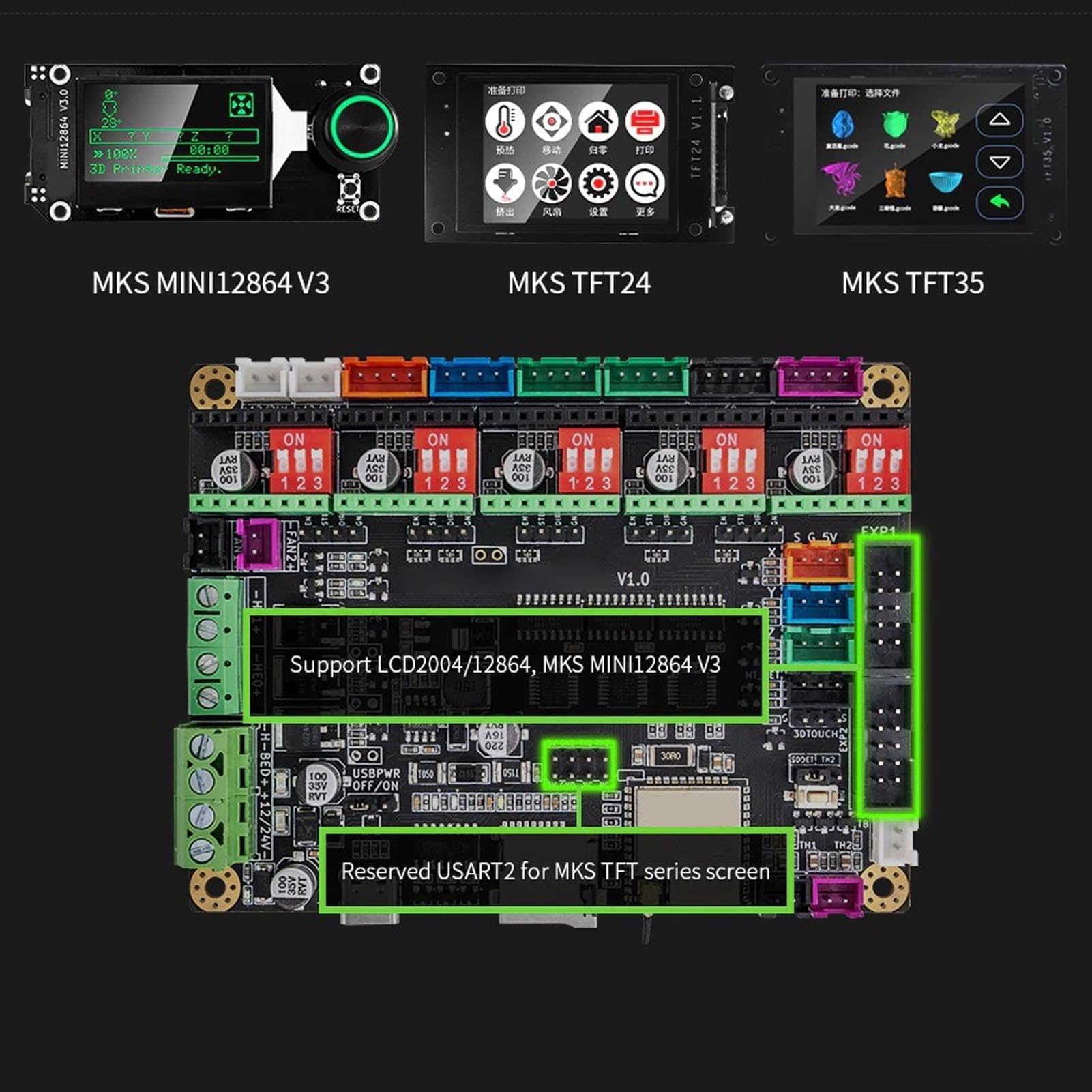
Task: Tap the Move axis icon on TFT24
Action: pos(551,122)
